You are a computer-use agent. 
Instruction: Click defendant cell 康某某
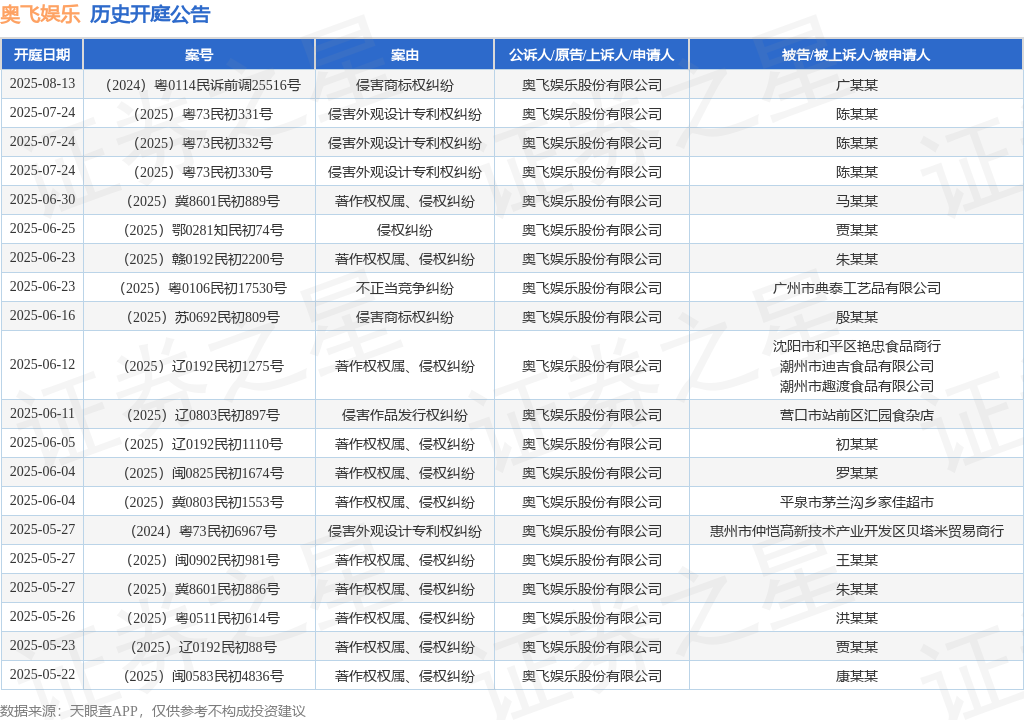pyautogui.click(x=857, y=676)
